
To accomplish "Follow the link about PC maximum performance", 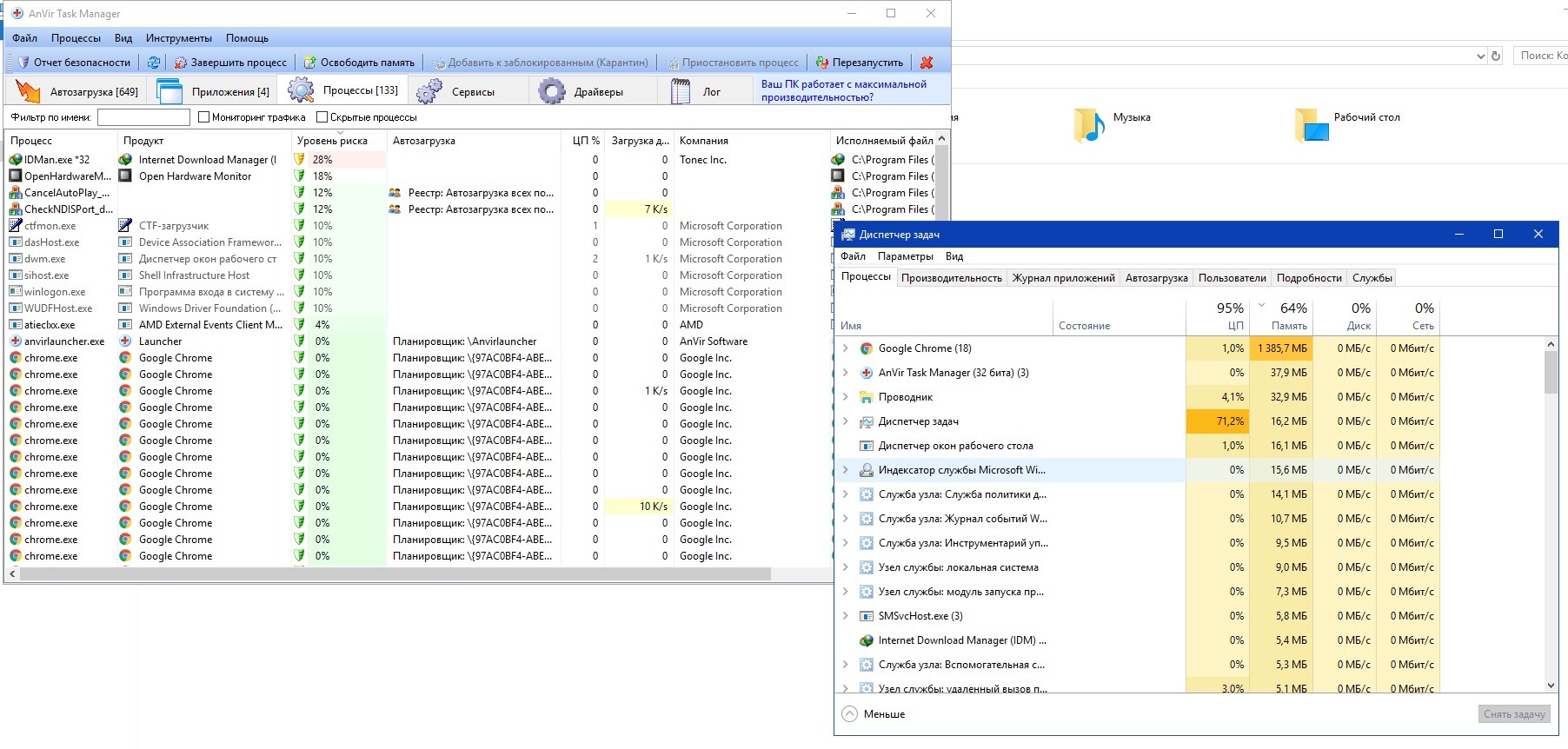I will coord(843,90).
